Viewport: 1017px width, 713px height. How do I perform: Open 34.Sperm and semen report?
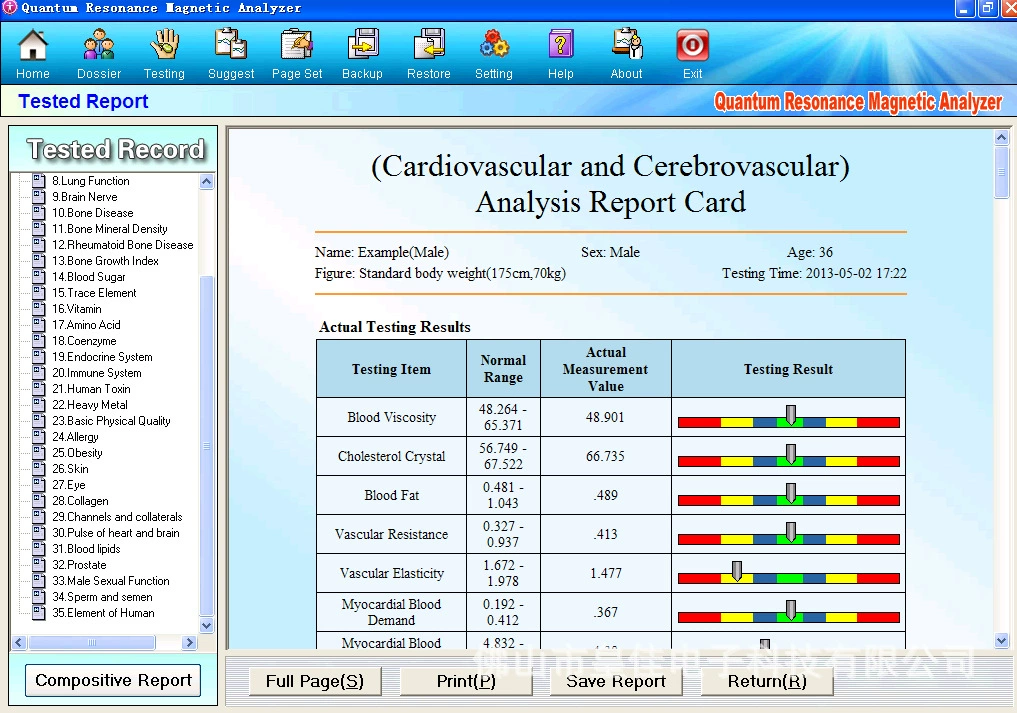click(102, 597)
